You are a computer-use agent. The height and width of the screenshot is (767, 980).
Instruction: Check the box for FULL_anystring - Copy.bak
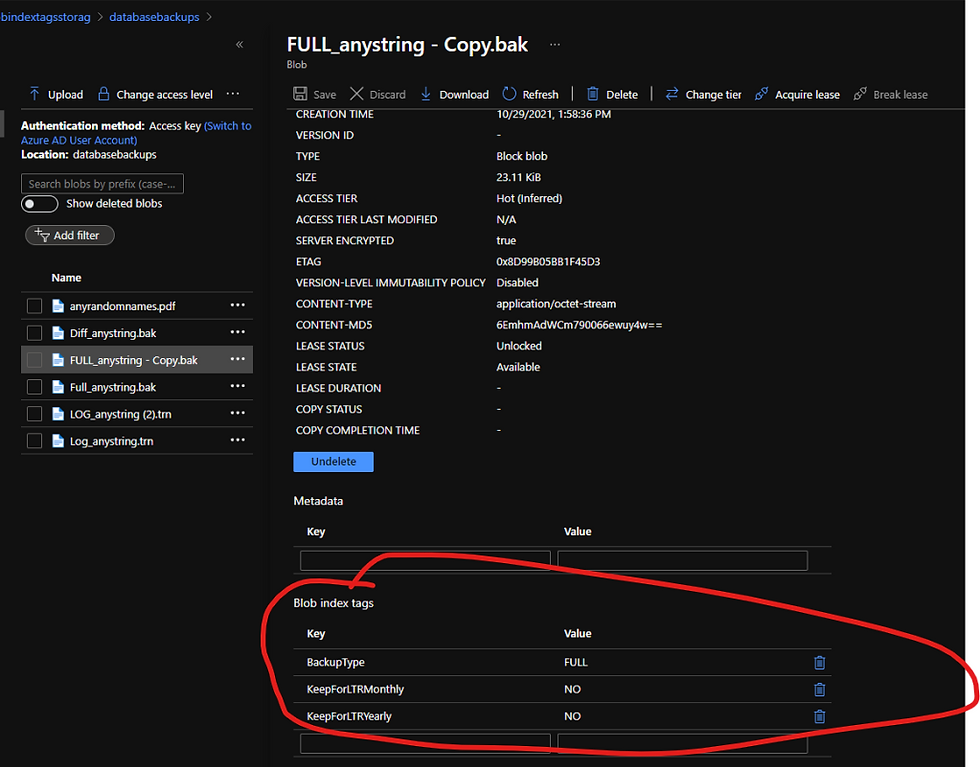click(34, 360)
